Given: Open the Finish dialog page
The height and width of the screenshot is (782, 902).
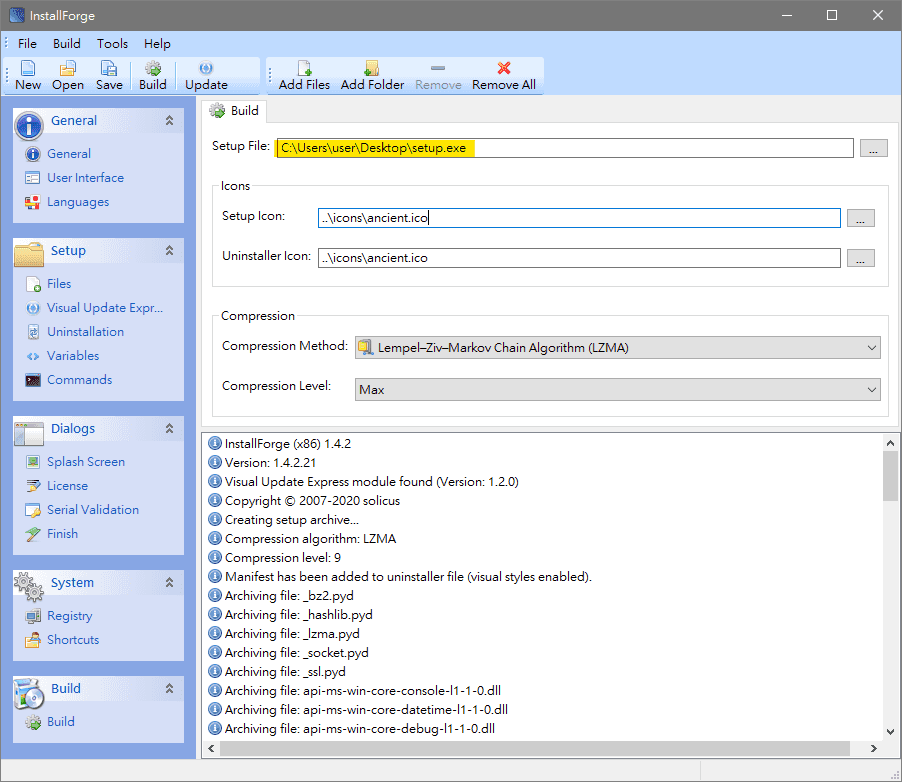Looking at the screenshot, I should tap(62, 534).
